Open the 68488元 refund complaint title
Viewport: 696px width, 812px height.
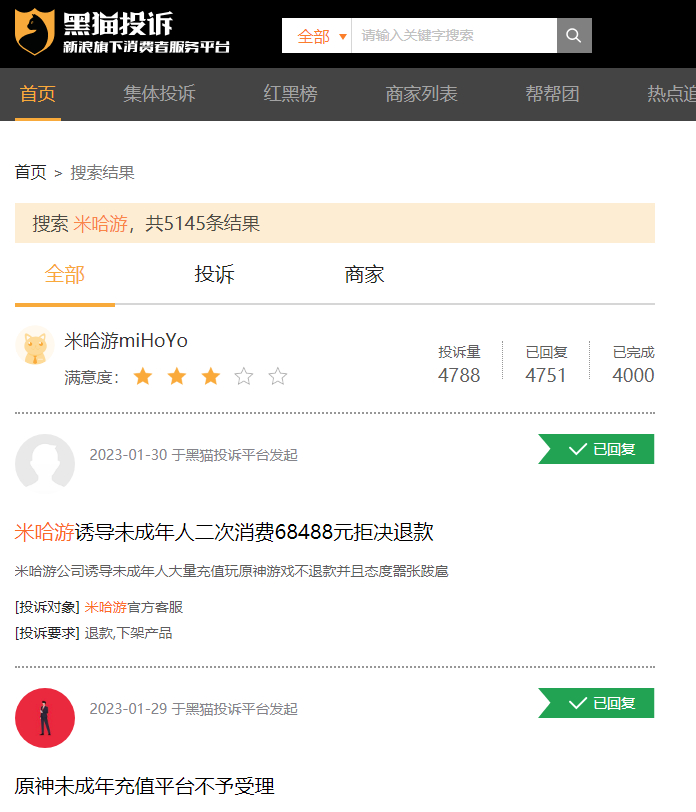[x=224, y=532]
